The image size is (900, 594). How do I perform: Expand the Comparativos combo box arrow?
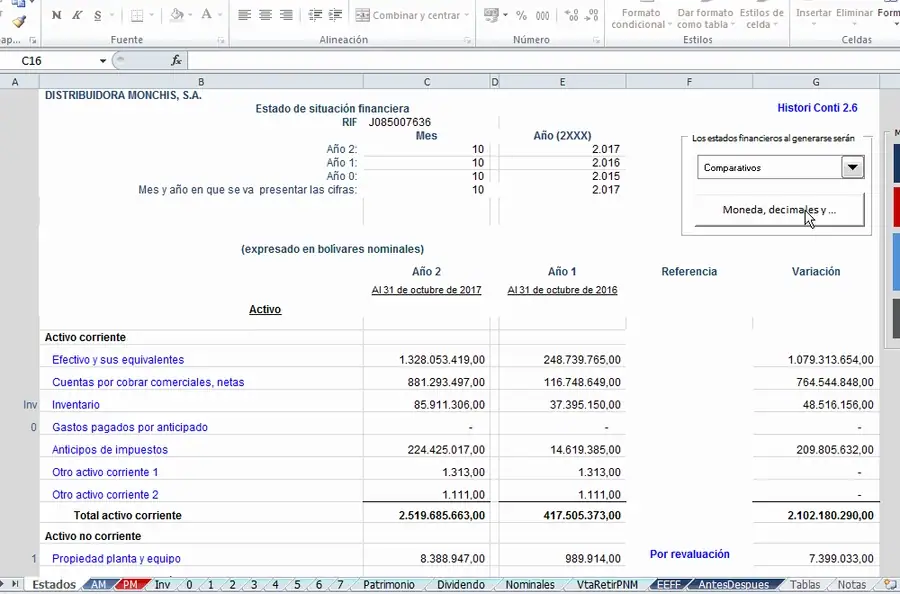click(x=852, y=168)
